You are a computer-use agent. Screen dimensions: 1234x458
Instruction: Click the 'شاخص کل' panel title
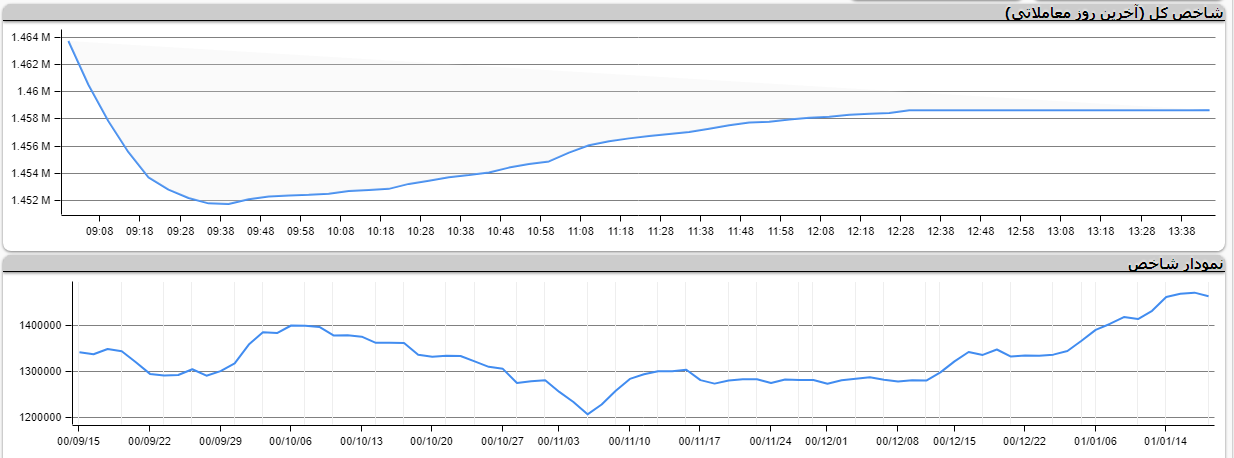click(x=1113, y=13)
